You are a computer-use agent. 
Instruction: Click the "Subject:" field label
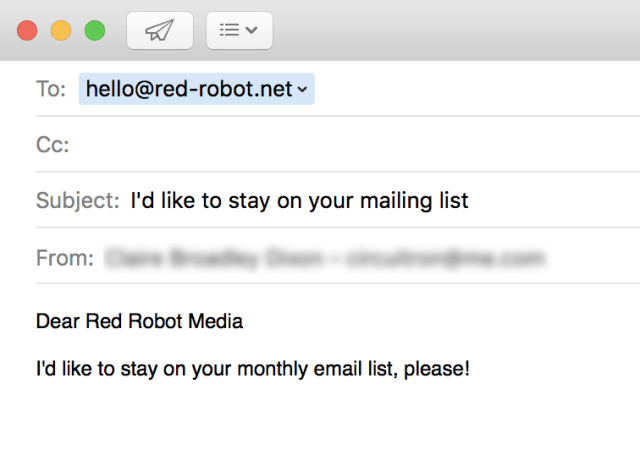(x=78, y=200)
